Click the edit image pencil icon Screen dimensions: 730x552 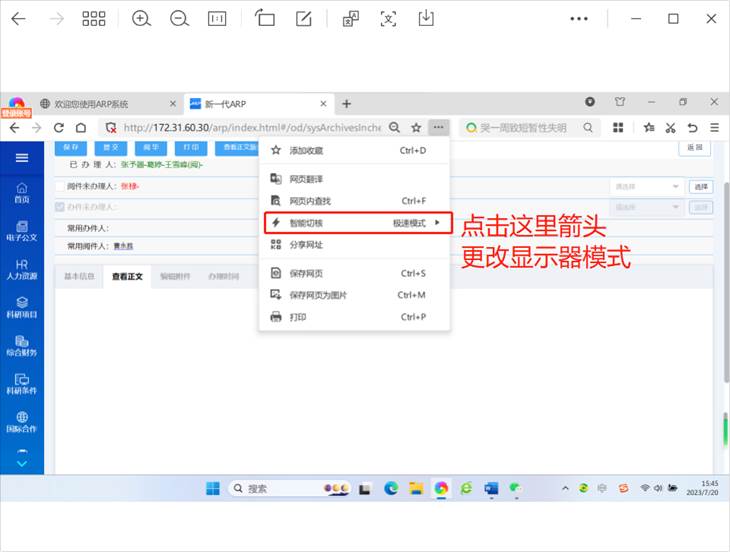tap(304, 18)
